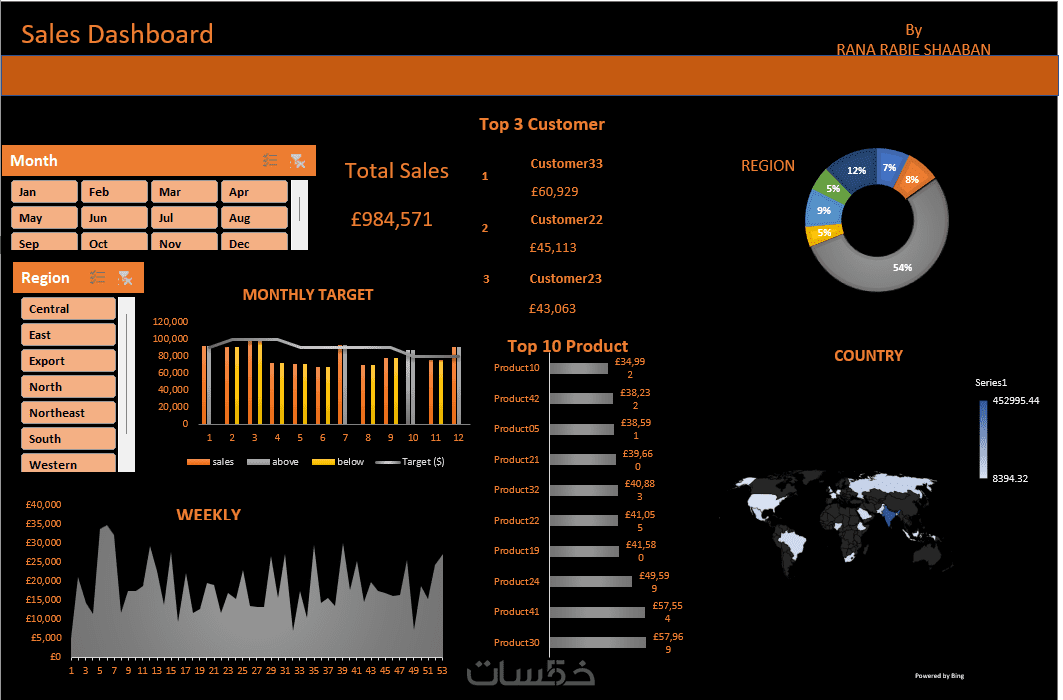Choose the South region filter

point(68,438)
